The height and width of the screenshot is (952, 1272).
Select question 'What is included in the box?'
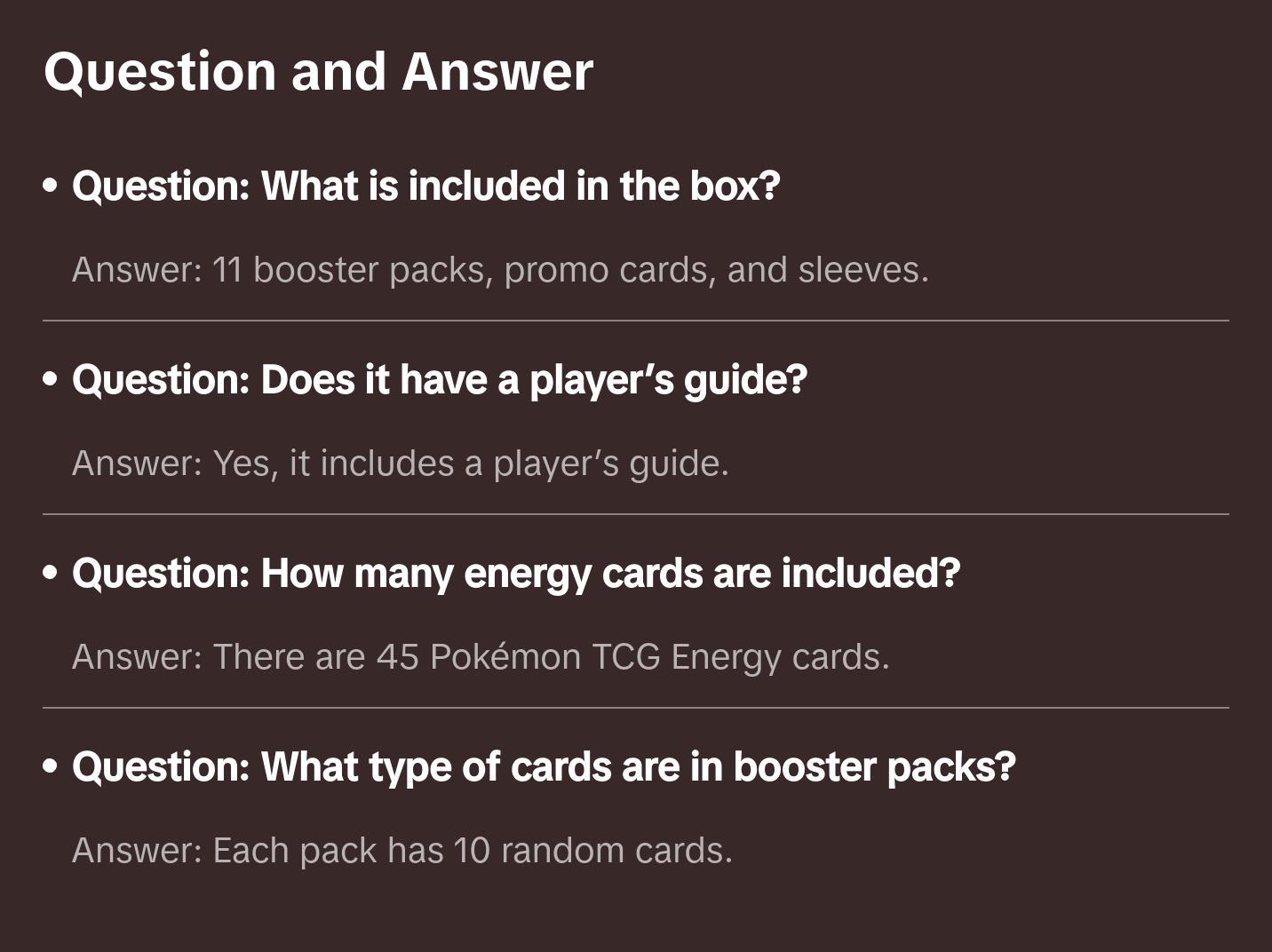click(x=425, y=186)
